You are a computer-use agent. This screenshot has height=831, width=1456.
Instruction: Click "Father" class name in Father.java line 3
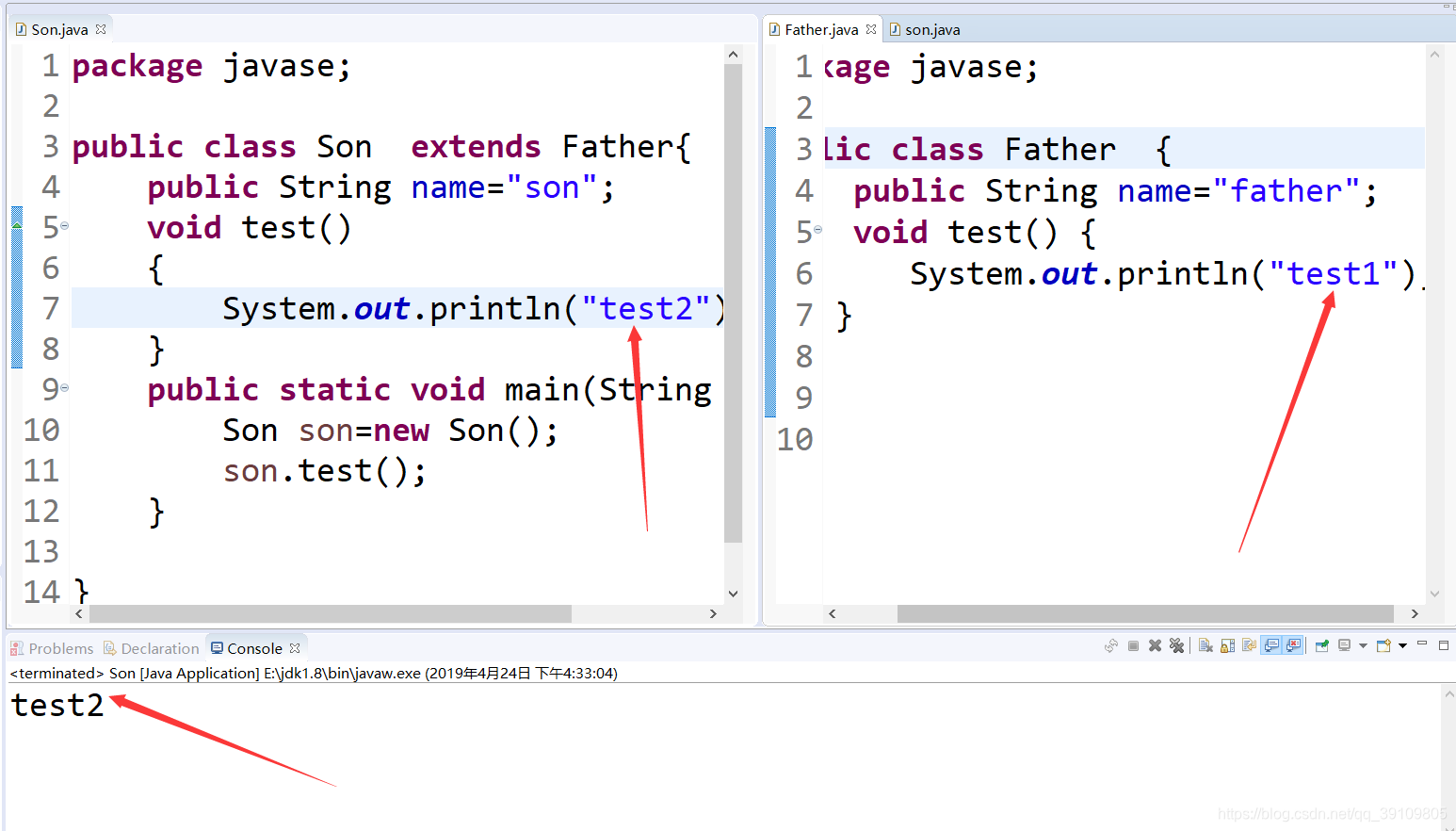pyautogui.click(x=1060, y=150)
